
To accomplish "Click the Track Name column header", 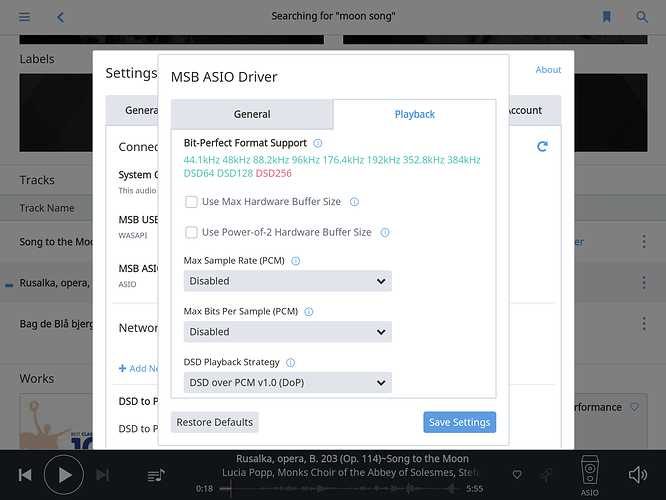I will (47, 208).
